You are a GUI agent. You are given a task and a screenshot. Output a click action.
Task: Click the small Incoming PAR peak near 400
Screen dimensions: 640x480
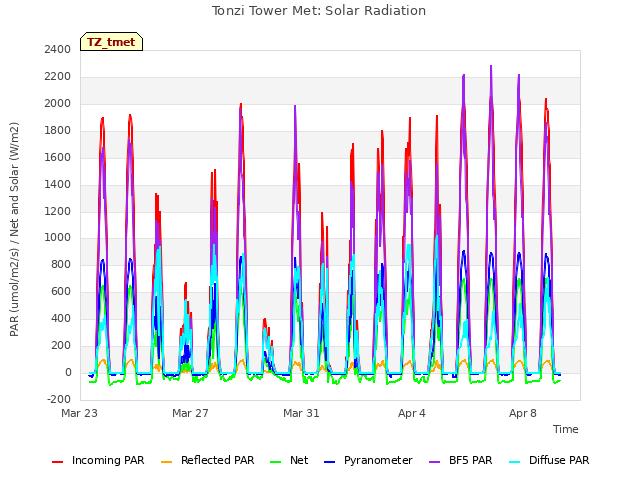(265, 320)
